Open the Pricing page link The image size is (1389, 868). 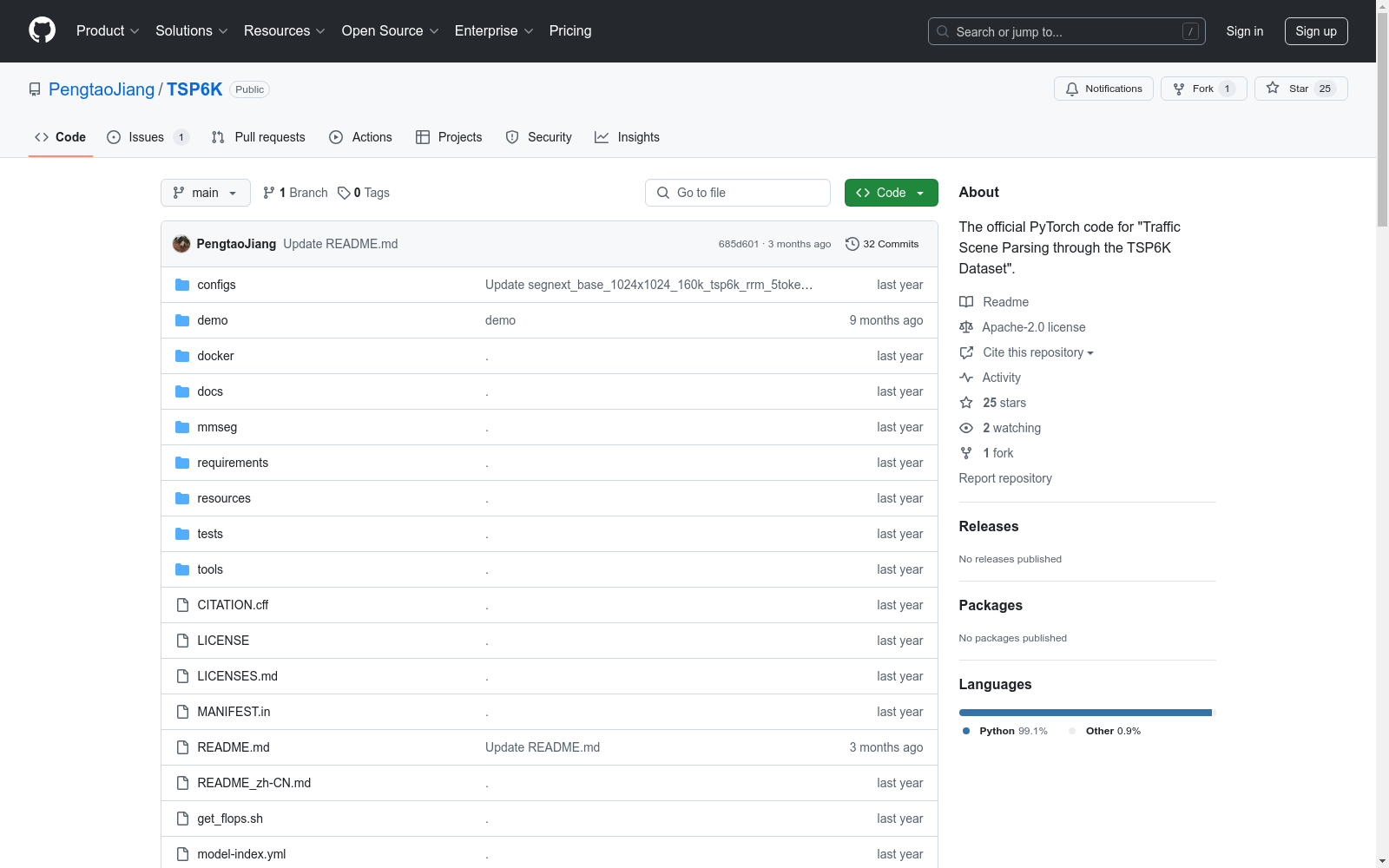tap(570, 31)
